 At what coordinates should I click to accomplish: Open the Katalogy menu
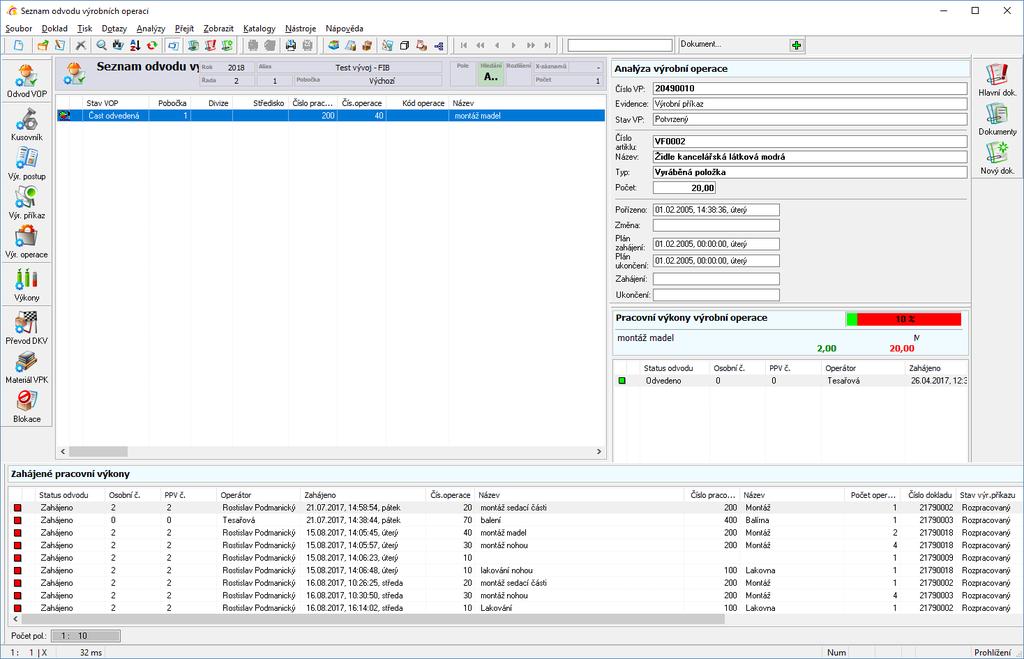259,29
